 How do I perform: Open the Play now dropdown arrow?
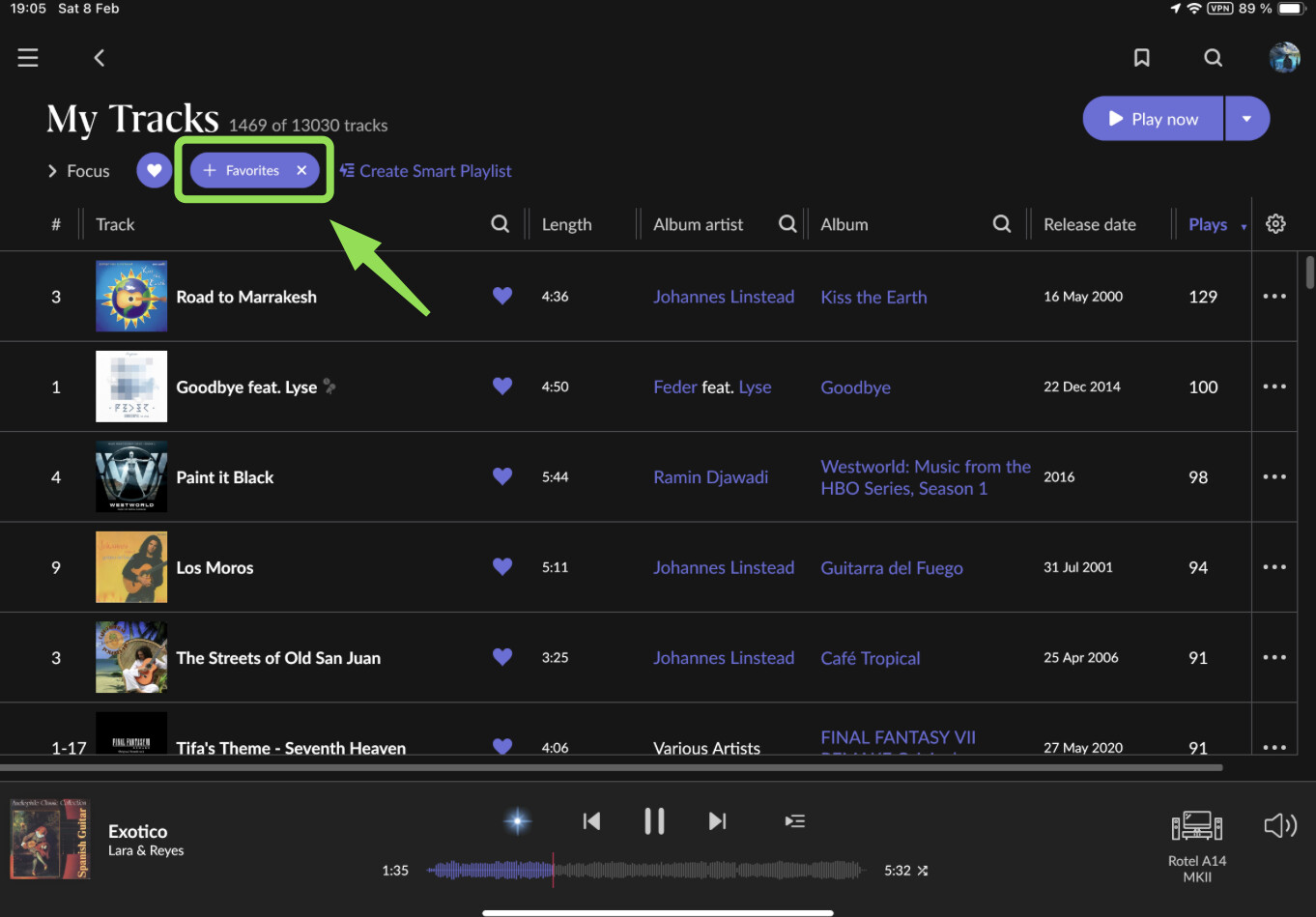coord(1246,119)
